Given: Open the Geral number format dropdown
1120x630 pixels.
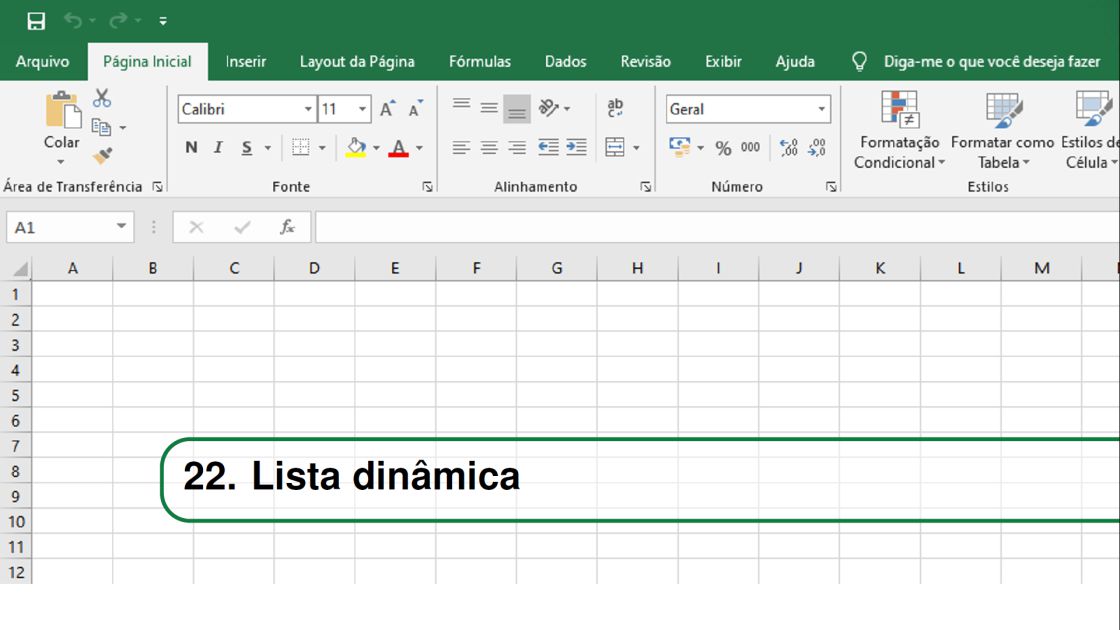Looking at the screenshot, I should (x=821, y=109).
